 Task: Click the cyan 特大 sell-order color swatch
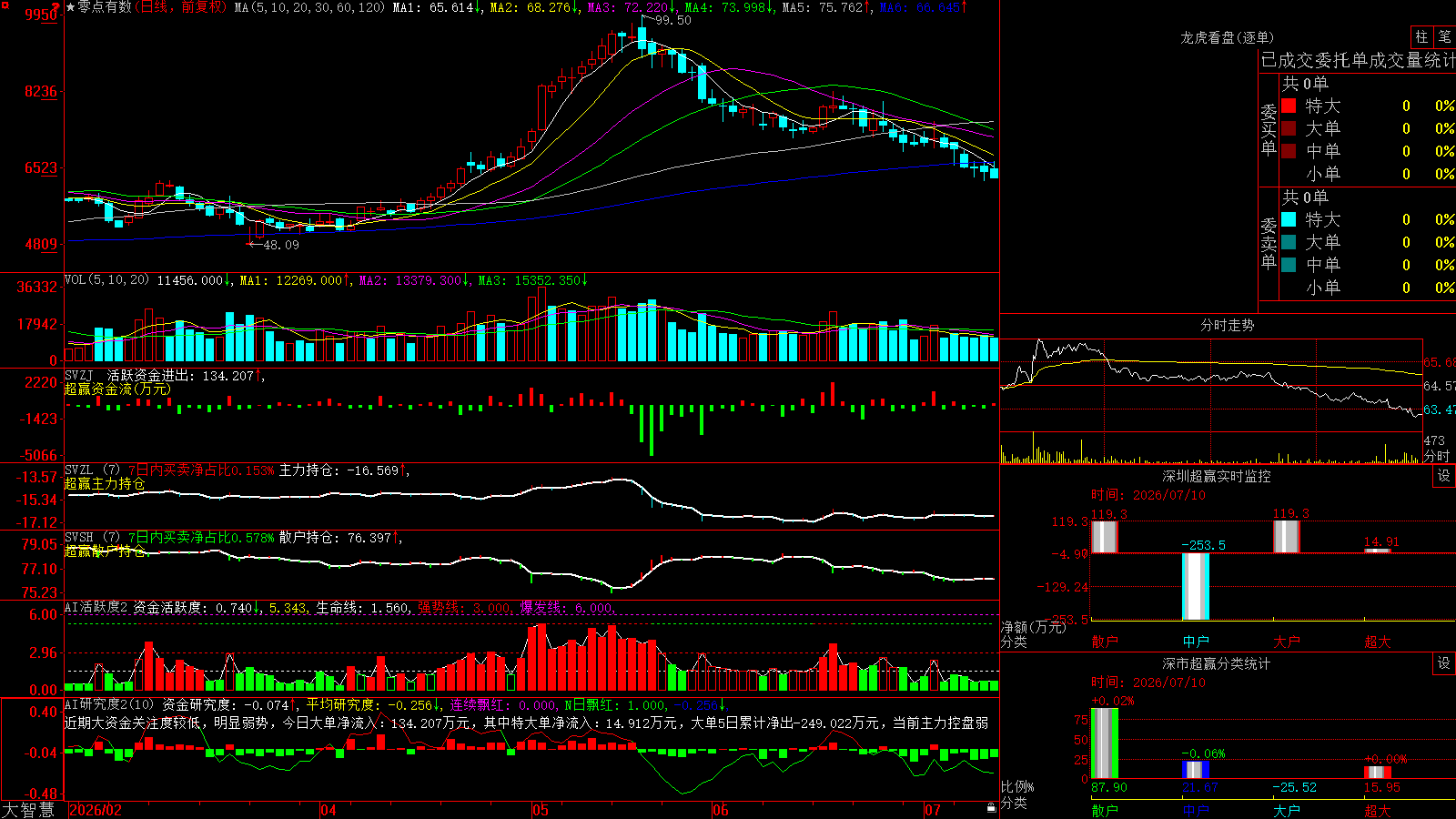click(x=1289, y=219)
